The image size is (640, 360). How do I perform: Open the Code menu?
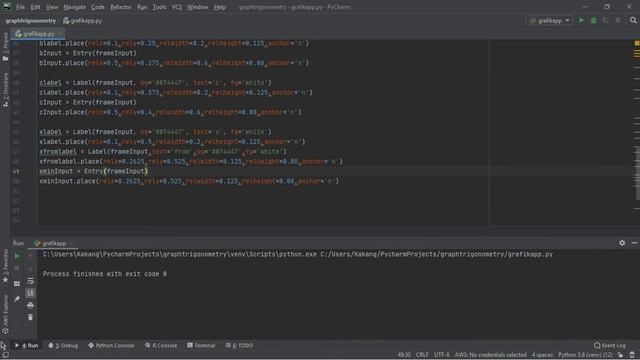pos(98,7)
